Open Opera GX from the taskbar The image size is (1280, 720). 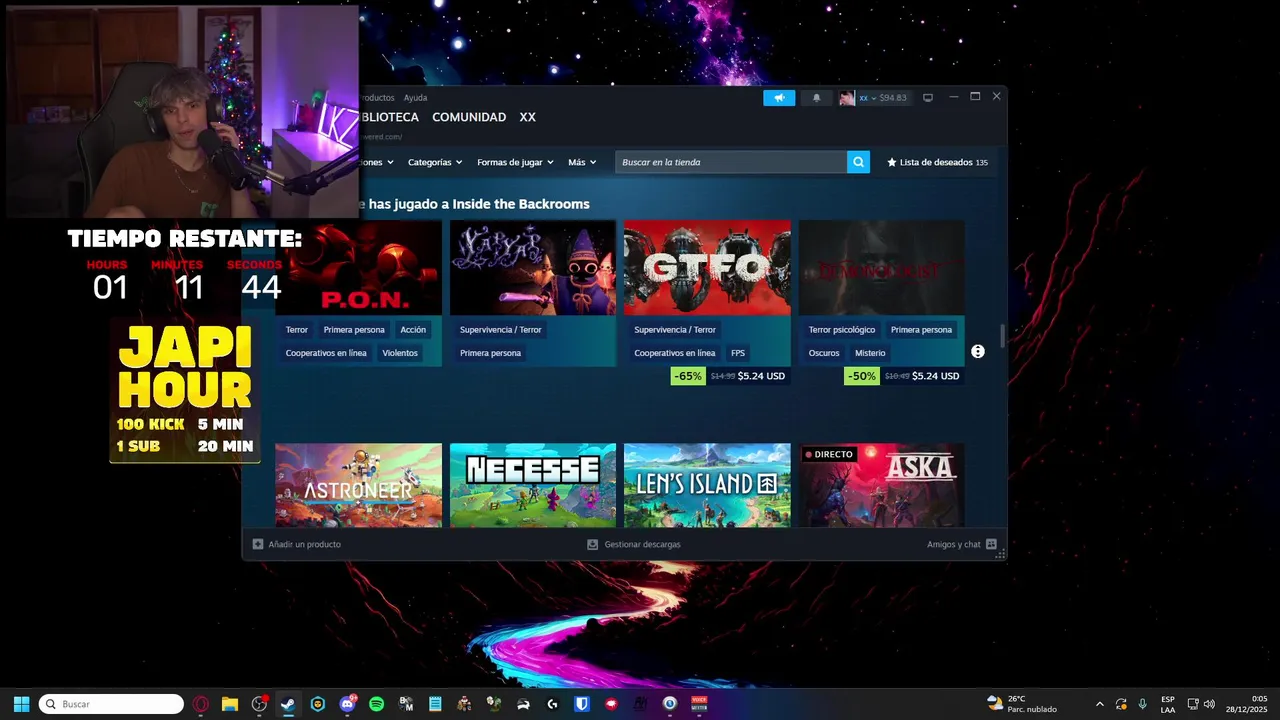coord(201,704)
